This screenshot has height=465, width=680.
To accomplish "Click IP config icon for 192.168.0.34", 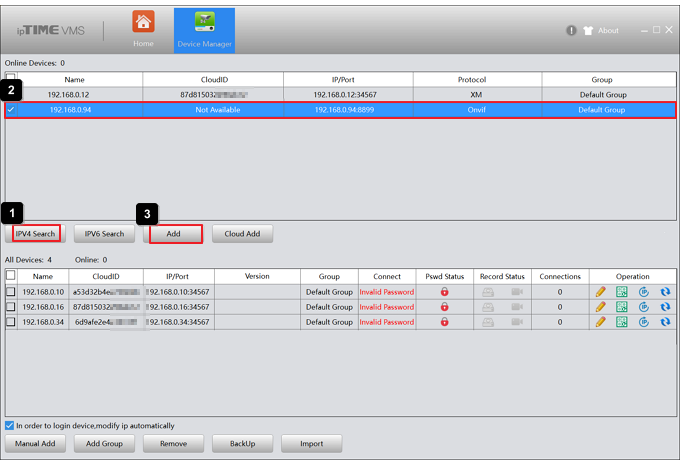I will point(644,322).
